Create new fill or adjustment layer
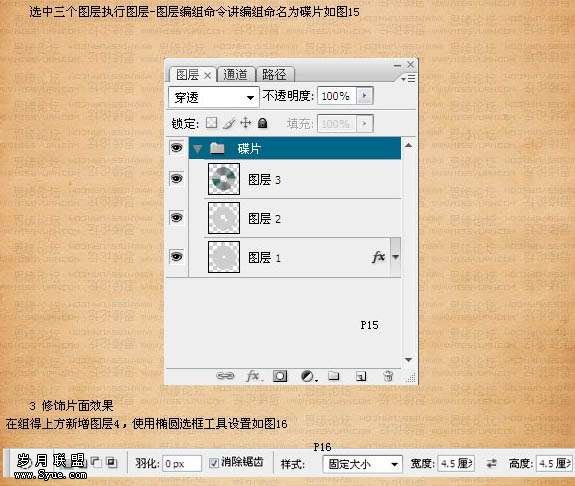 (x=308, y=376)
